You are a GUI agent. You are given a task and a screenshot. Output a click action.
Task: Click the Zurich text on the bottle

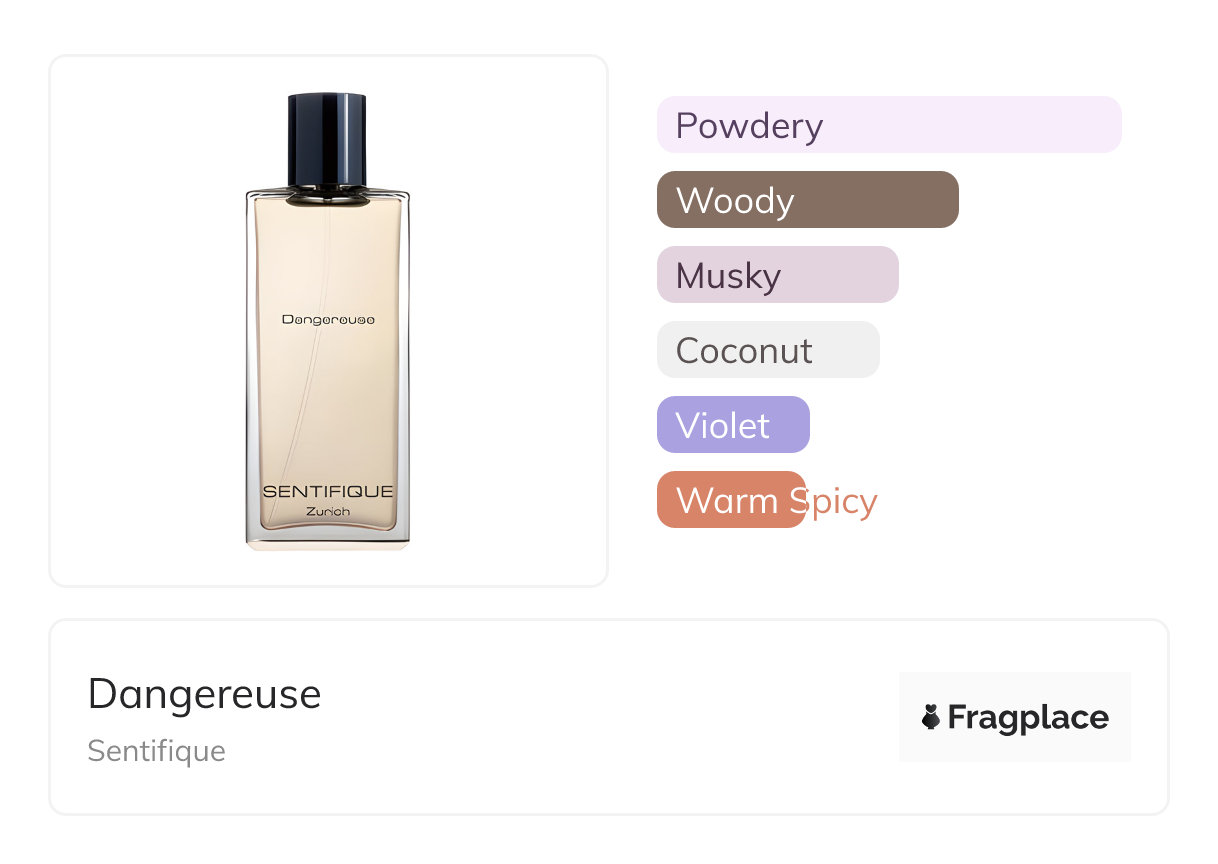(328, 512)
